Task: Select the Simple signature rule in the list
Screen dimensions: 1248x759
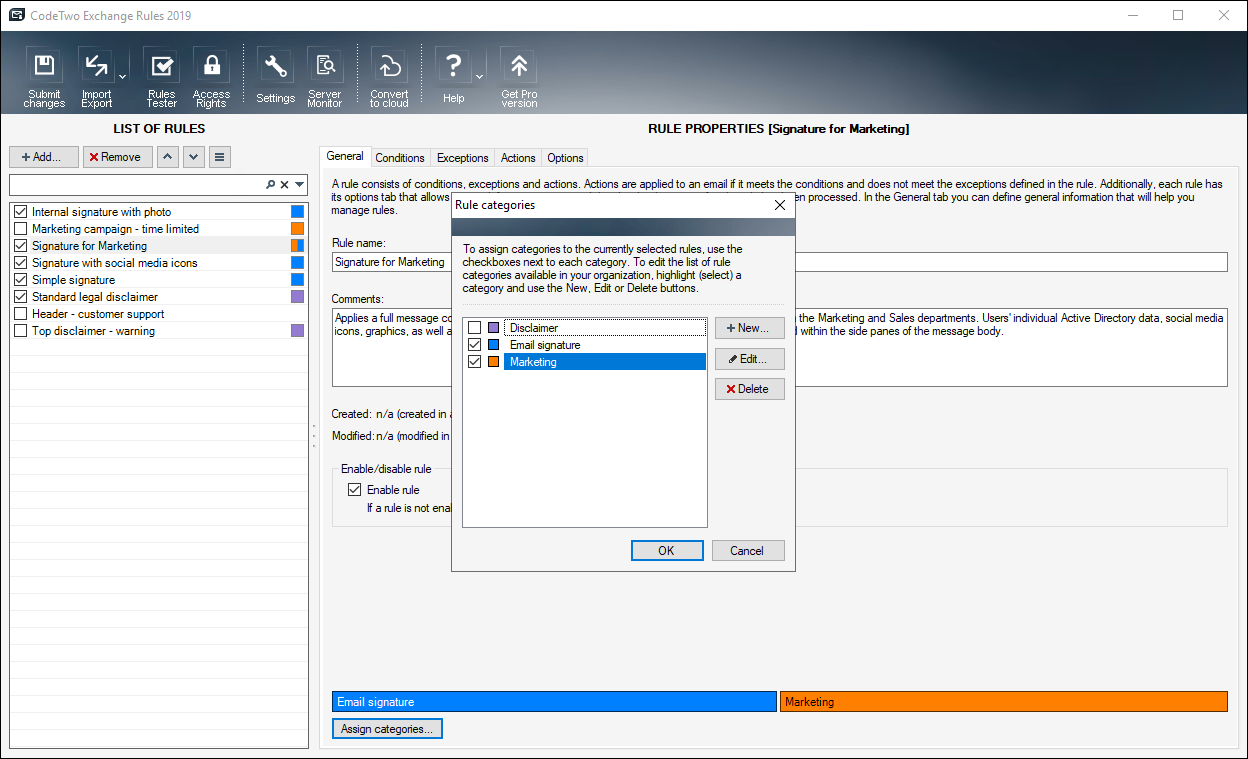Action: (73, 280)
